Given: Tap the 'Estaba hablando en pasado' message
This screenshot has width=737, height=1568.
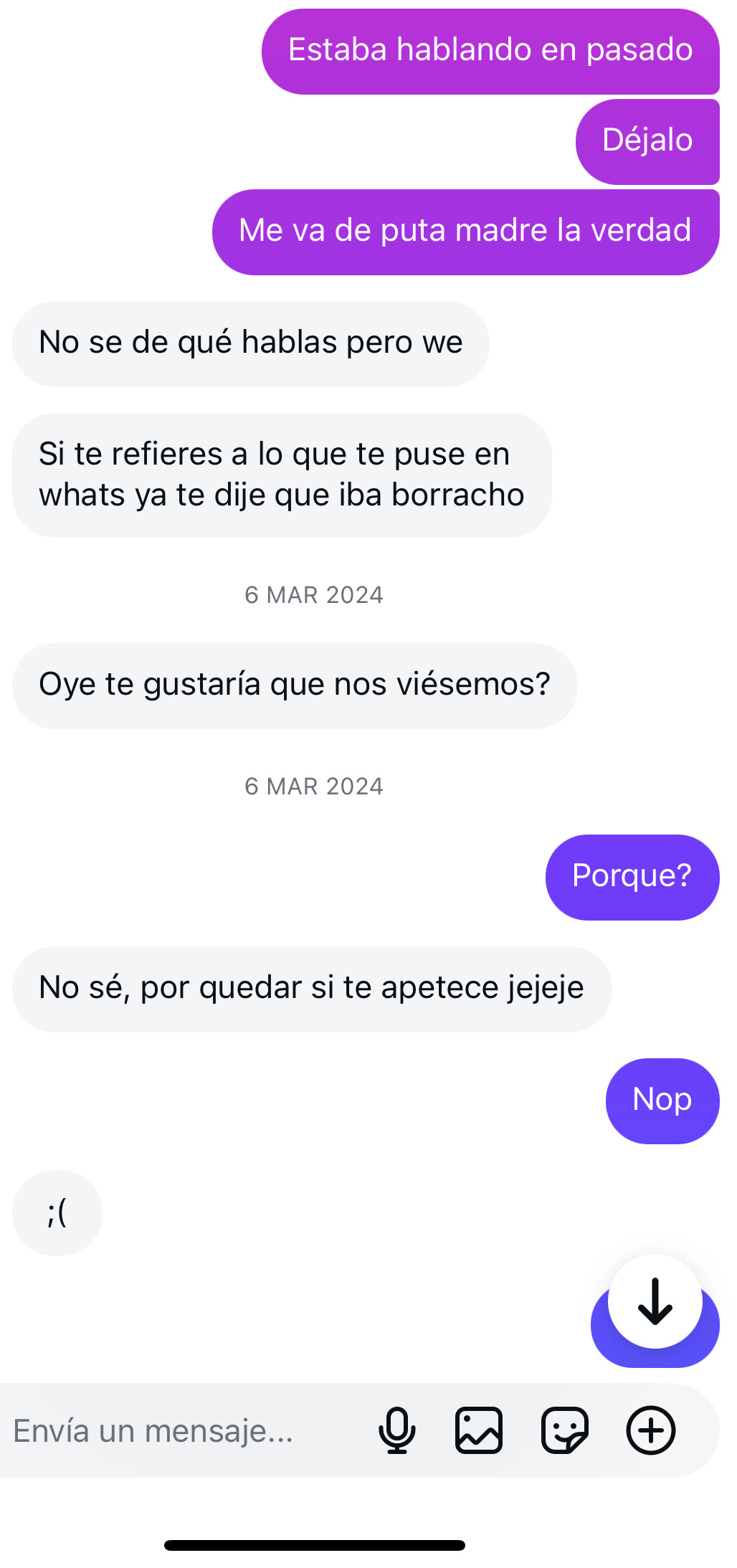Looking at the screenshot, I should (x=490, y=51).
